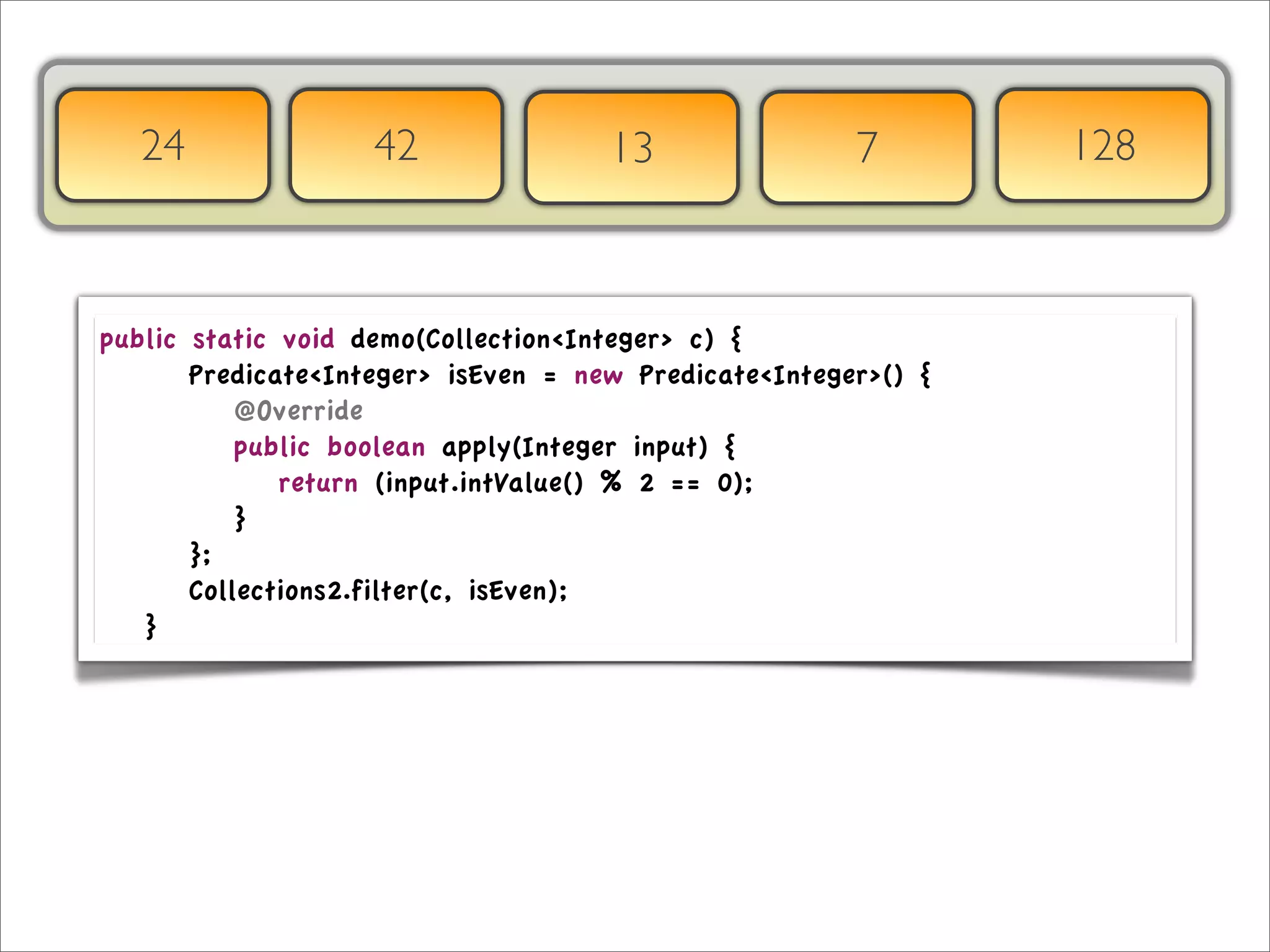
Task: Click the "isEven" variable declaration
Action: [487, 376]
